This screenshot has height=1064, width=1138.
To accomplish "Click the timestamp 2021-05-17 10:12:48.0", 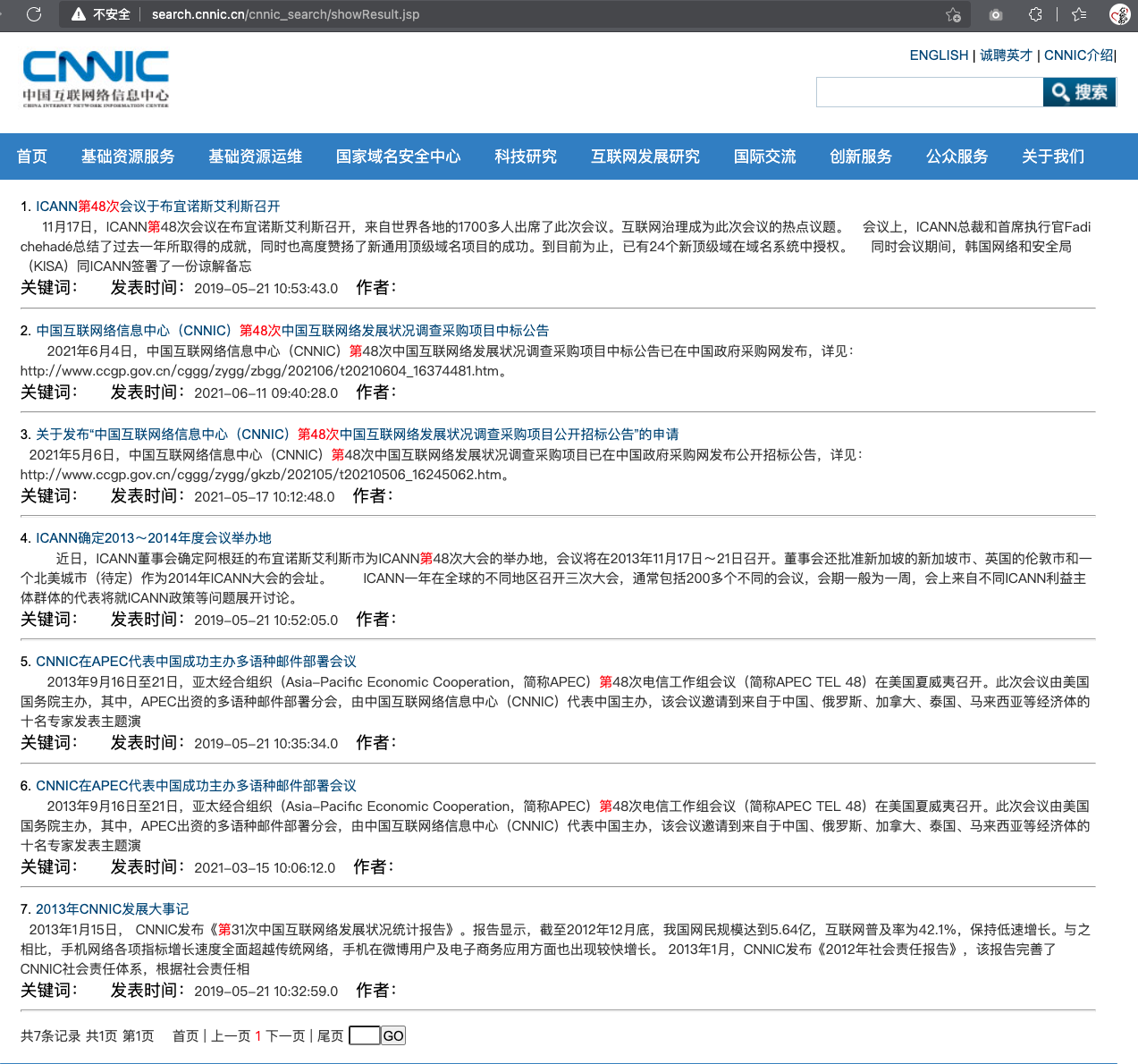I will pos(265,497).
